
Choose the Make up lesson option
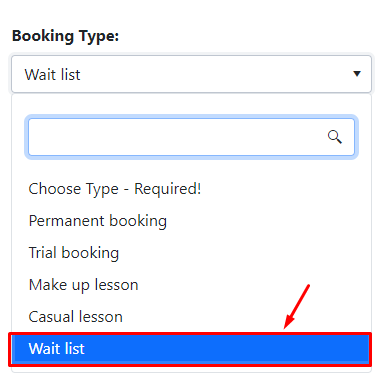[191, 285]
